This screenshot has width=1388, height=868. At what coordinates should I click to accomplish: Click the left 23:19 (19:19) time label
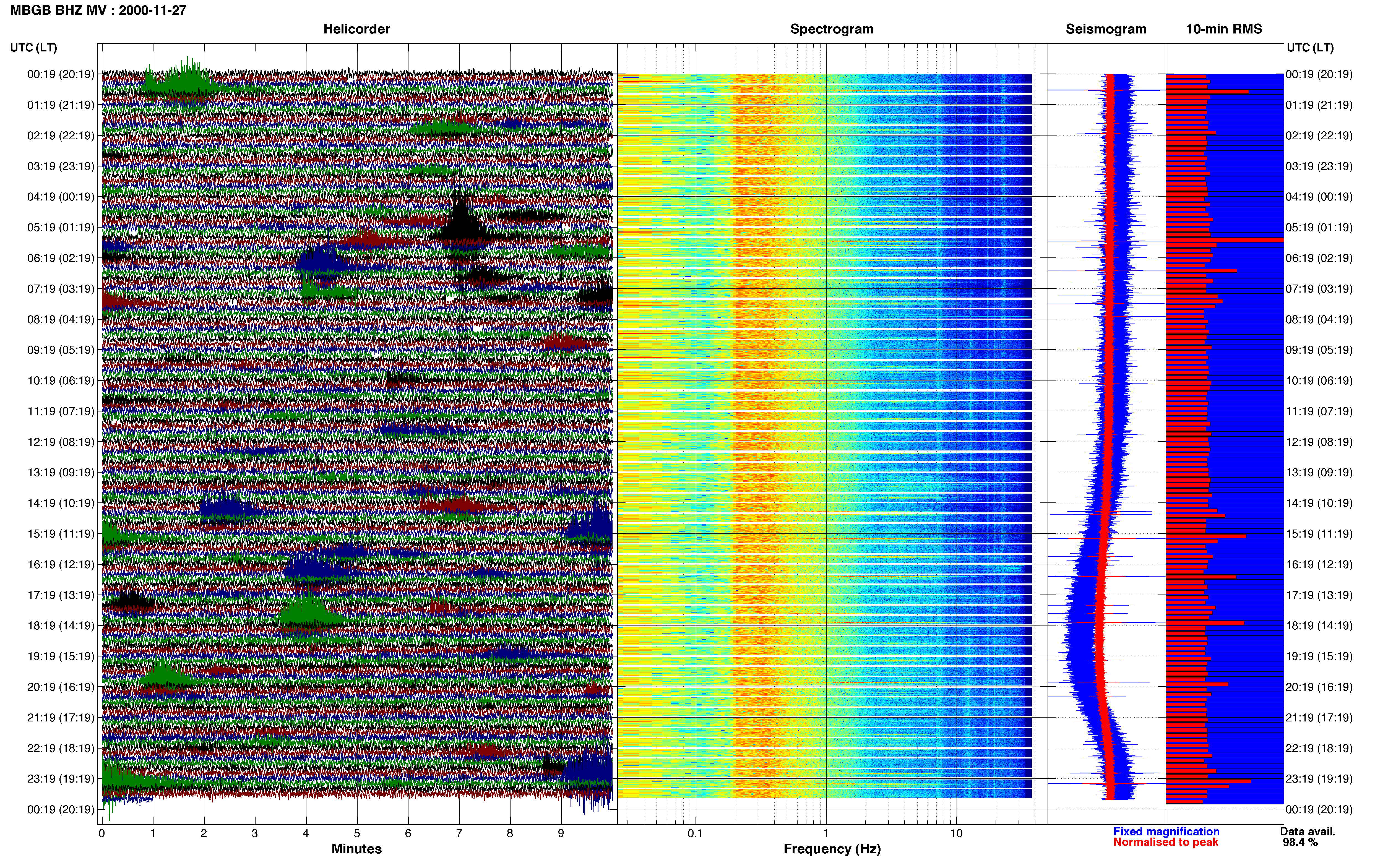[60, 779]
